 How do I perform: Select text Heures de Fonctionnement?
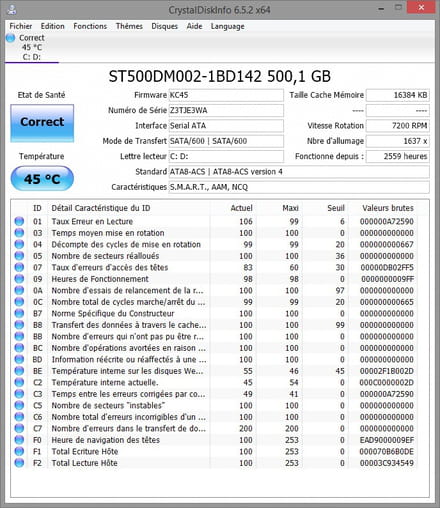point(100,279)
